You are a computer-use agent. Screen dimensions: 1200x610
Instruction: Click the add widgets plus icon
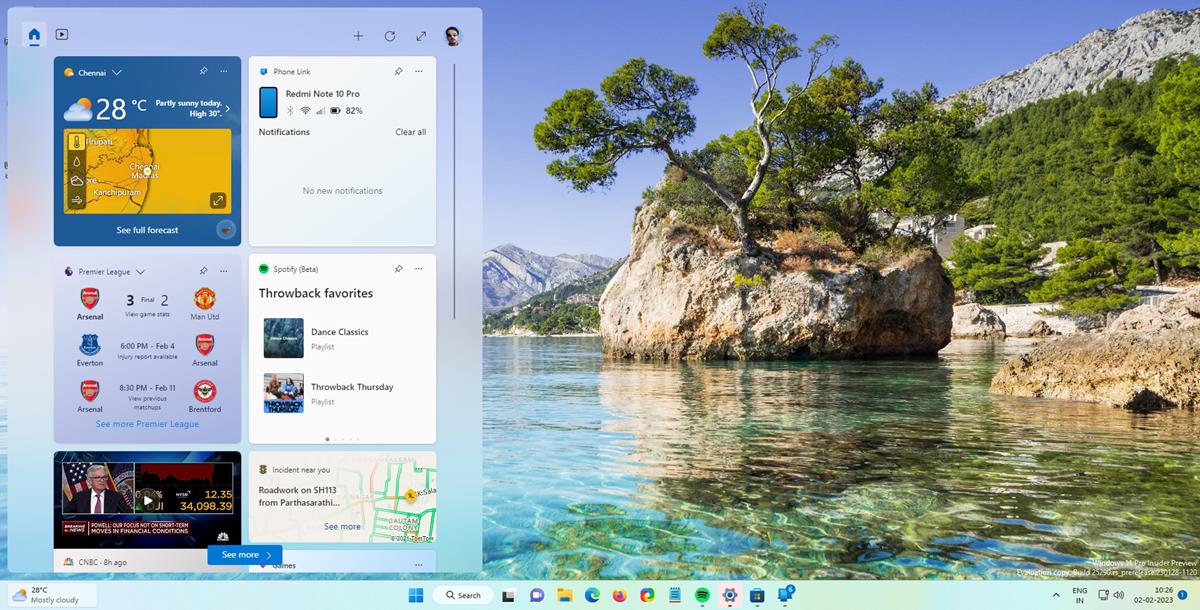click(358, 36)
